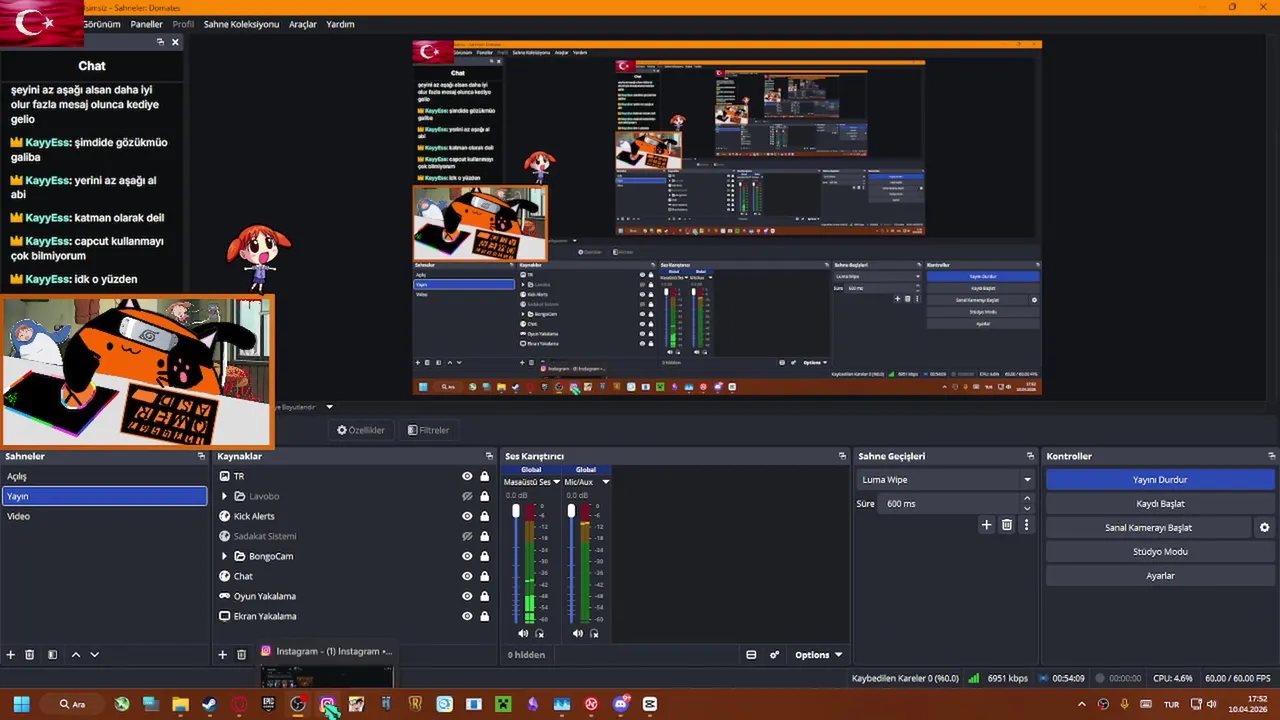Toggle audio mixer layout icon
The image size is (1280, 720).
751,655
